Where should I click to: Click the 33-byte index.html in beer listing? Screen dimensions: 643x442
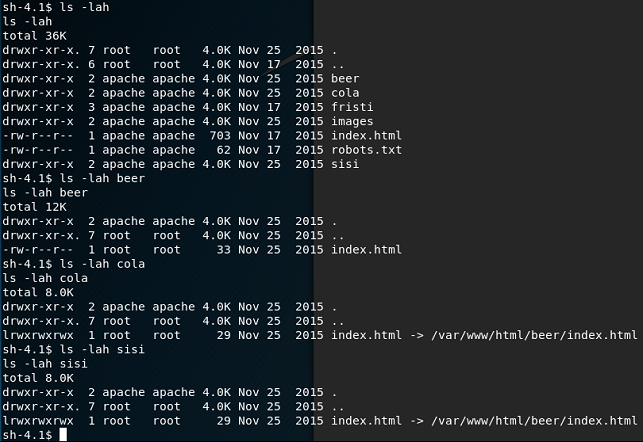click(366, 249)
